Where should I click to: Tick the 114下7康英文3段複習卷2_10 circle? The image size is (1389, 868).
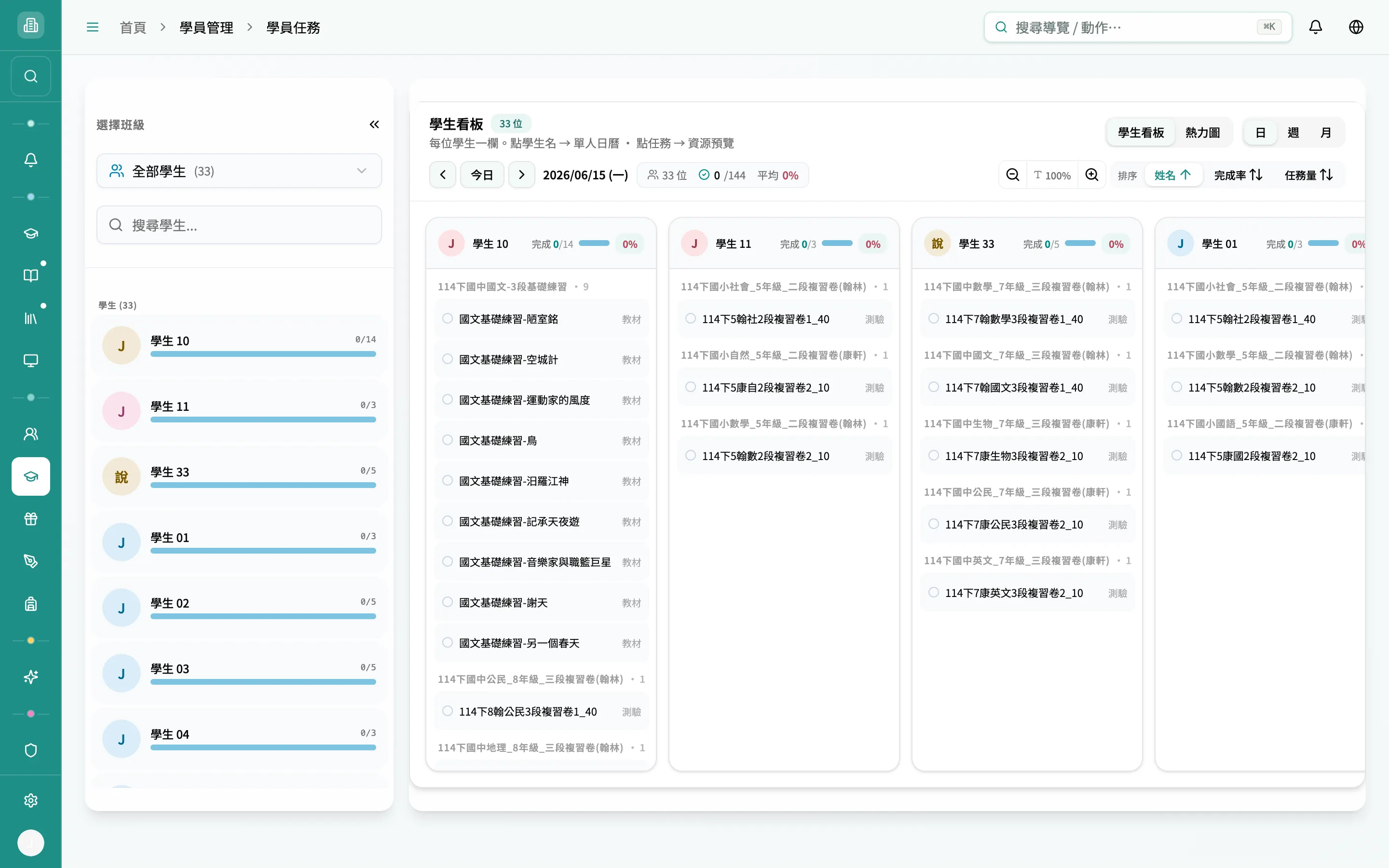[x=934, y=593]
